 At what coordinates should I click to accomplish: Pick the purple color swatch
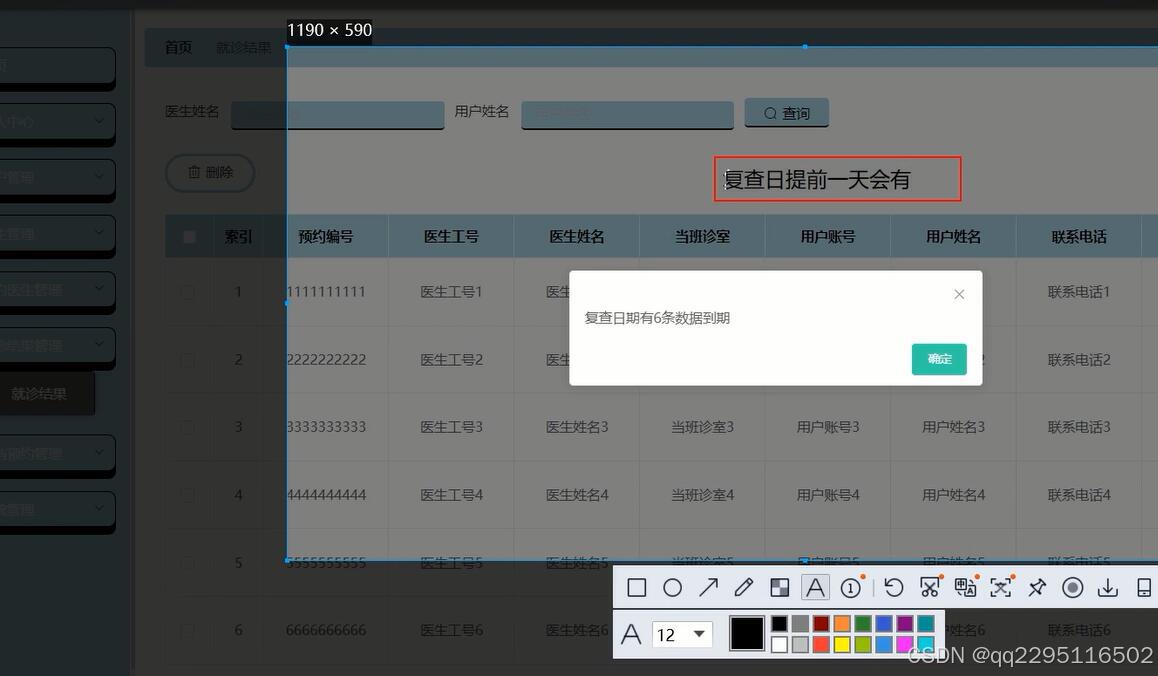[905, 624]
